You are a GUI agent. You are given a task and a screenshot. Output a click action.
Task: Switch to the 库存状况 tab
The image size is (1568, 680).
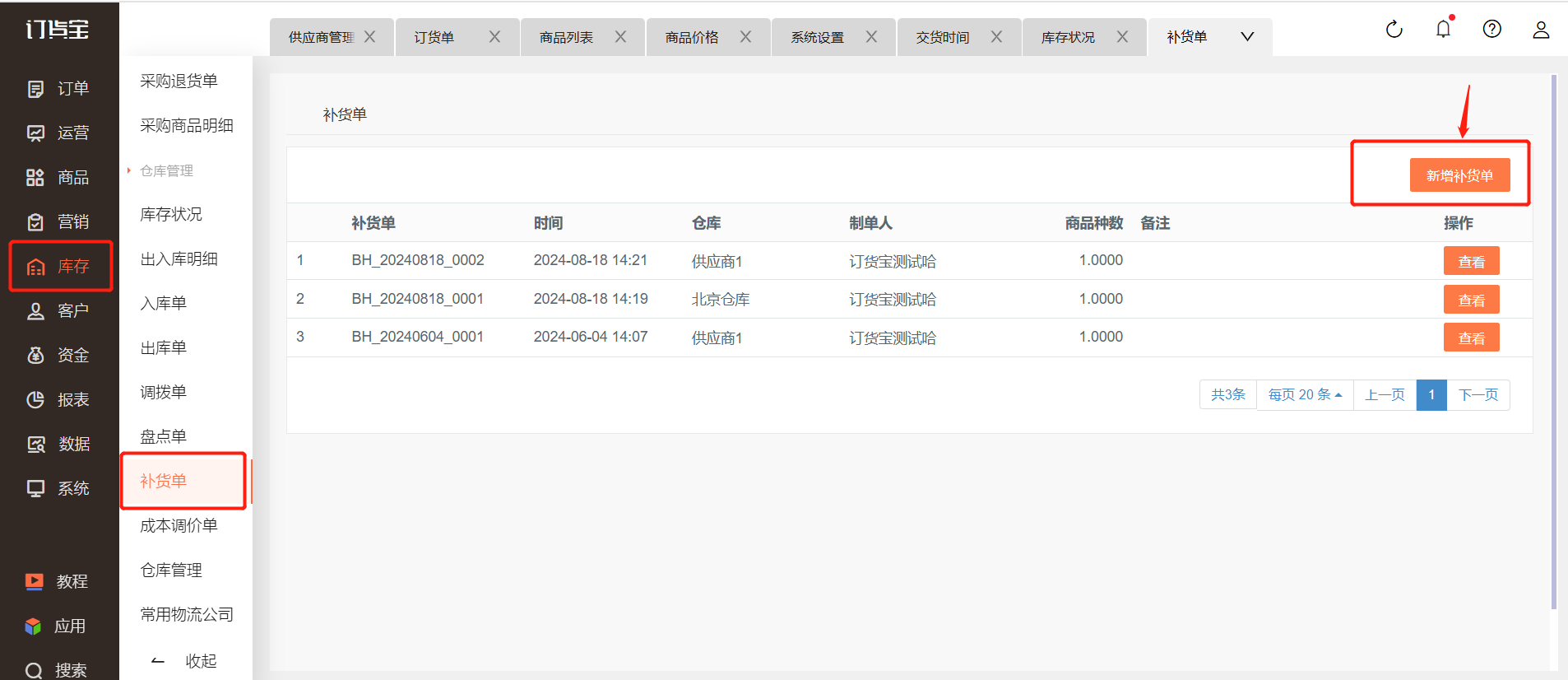pyautogui.click(x=1068, y=38)
